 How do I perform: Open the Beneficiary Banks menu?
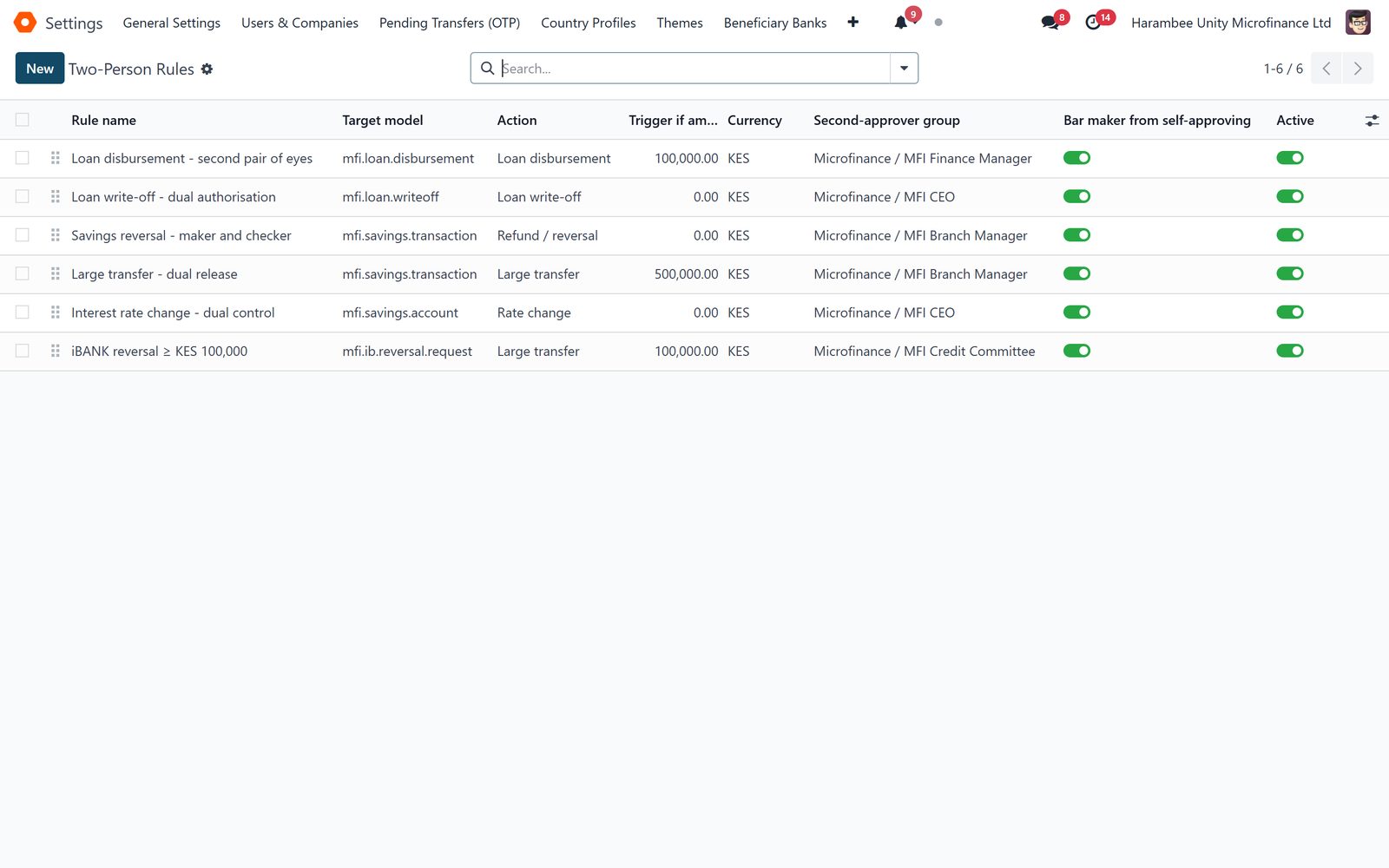point(775,23)
